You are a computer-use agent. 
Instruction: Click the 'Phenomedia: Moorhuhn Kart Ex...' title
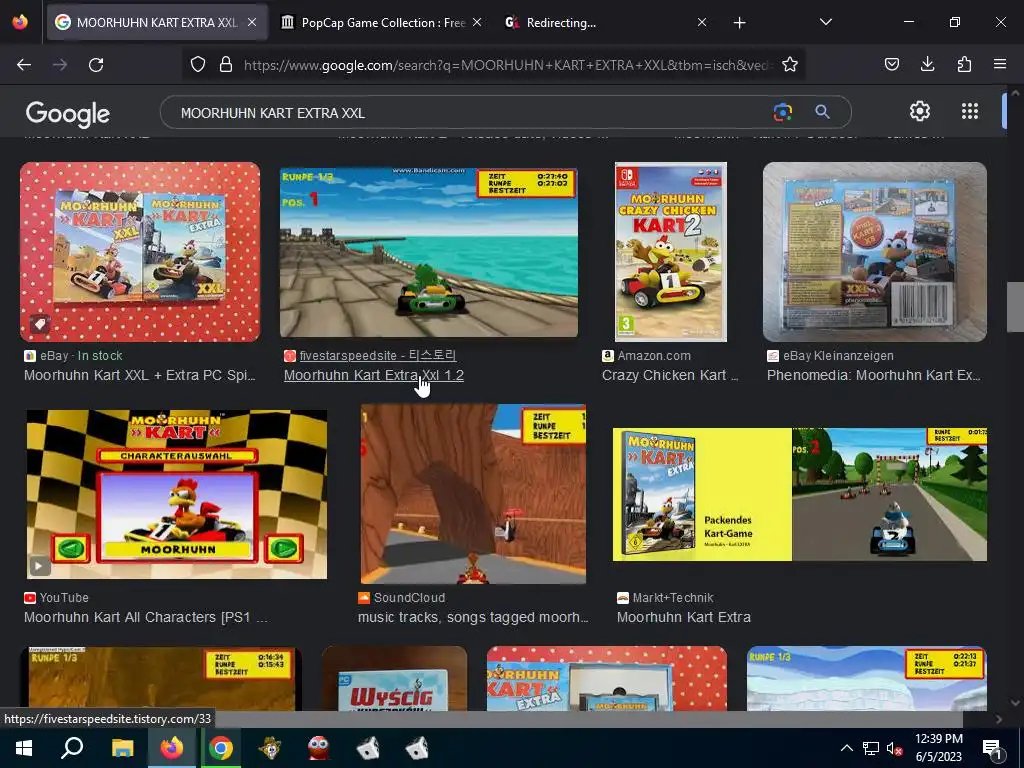pos(873,376)
